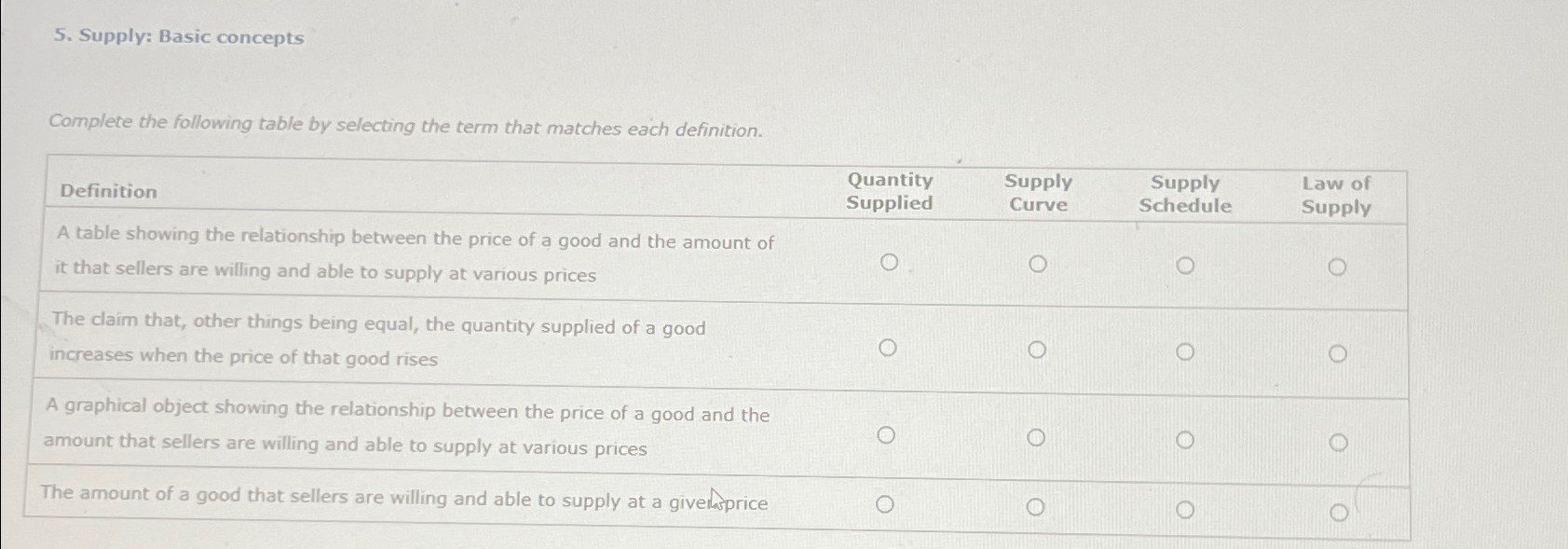This screenshot has width=1568, height=549.
Task: Select Quantity Supplied for the given price definition
Action: point(883,505)
